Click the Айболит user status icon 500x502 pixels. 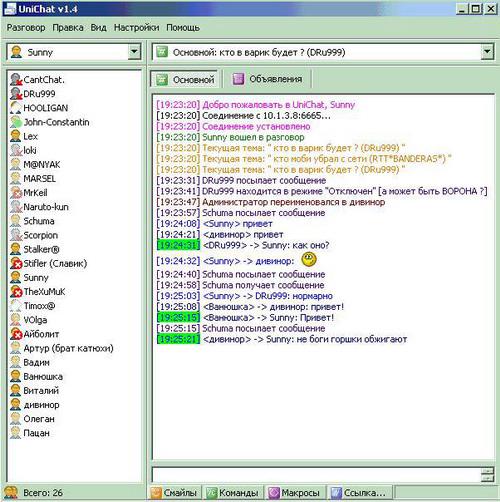(16, 334)
